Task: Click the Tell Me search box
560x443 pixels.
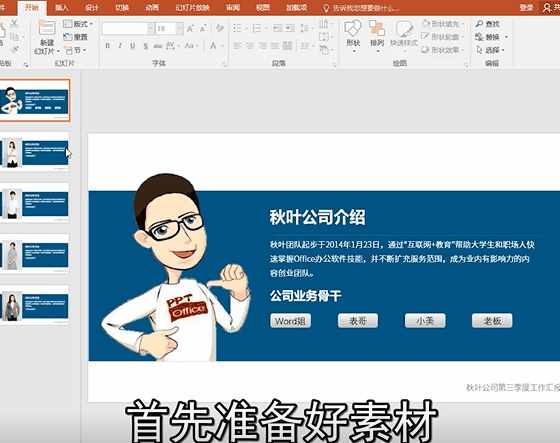Action: [361, 8]
